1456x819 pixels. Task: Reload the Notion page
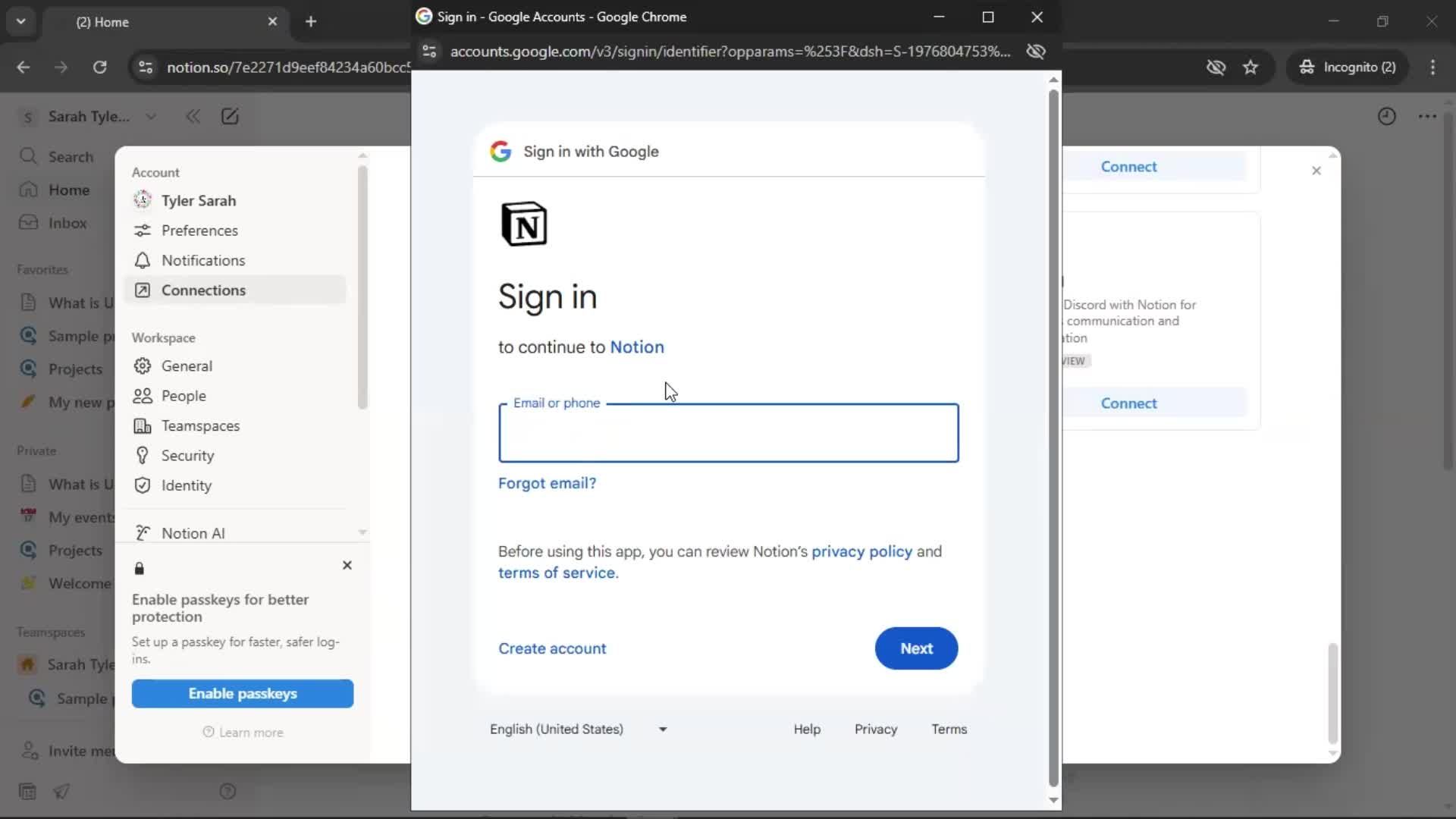(x=99, y=67)
